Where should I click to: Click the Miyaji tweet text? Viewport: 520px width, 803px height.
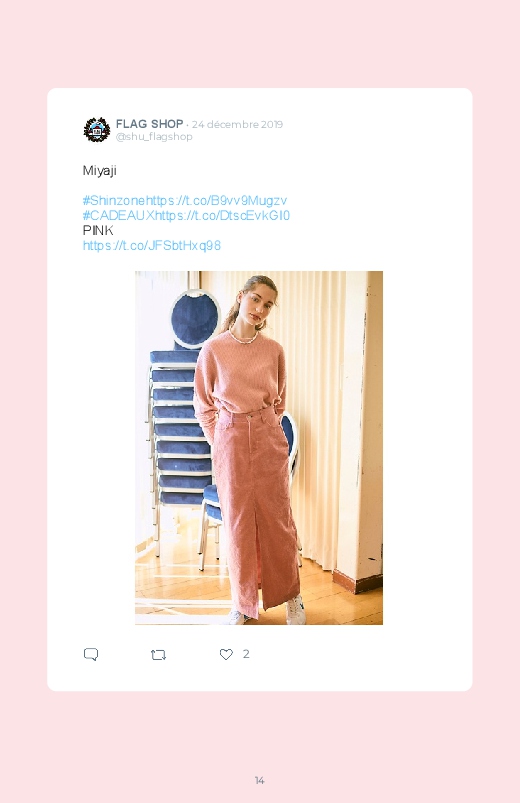click(x=99, y=171)
